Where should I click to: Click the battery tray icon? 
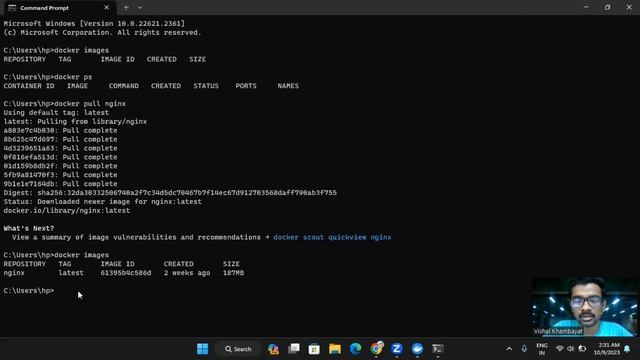coord(582,349)
